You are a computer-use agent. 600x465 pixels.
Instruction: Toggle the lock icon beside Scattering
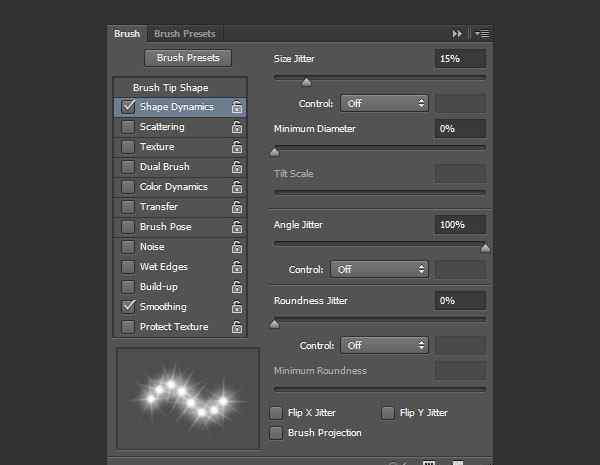click(x=237, y=127)
